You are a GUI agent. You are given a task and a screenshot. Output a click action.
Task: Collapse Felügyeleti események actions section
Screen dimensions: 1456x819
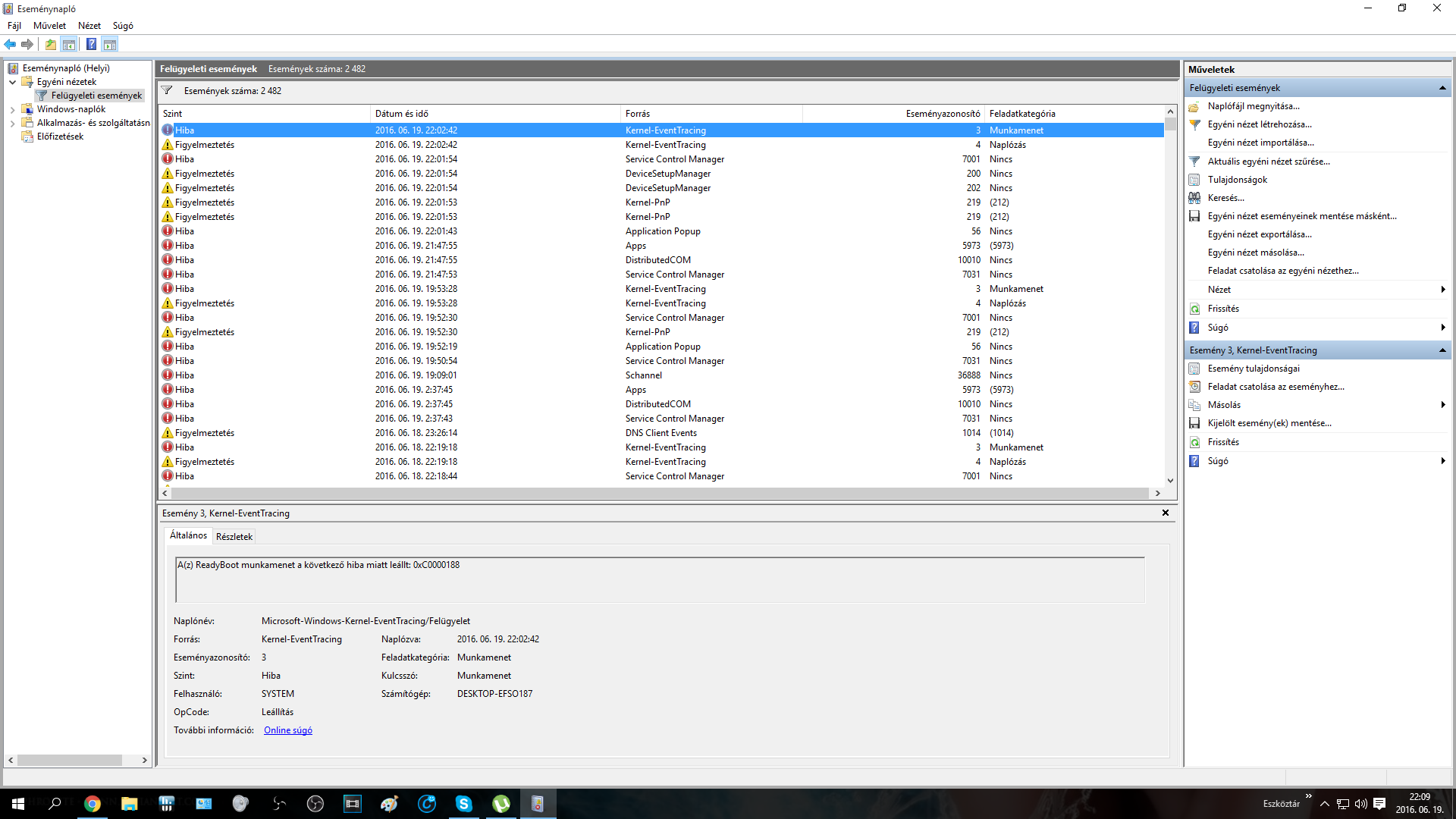click(1442, 88)
